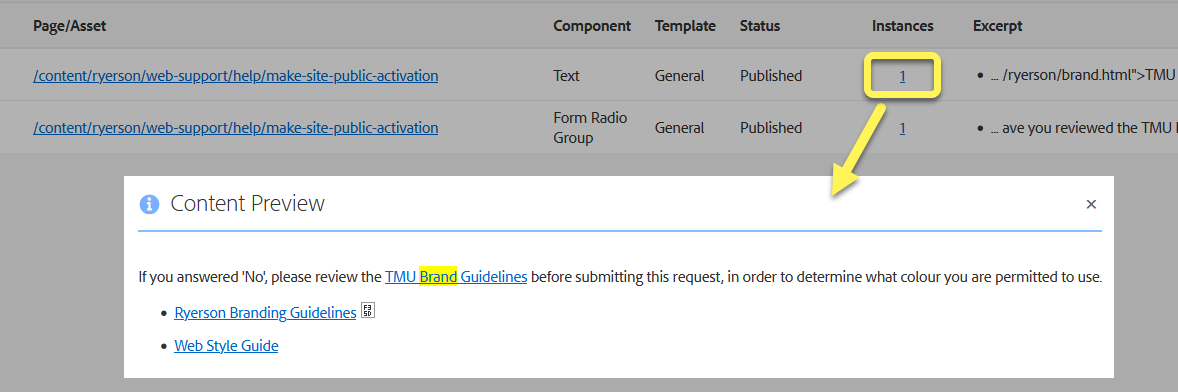Click the highlighted Instances count in the Text row
Screen dimensions: 1178x392
point(902,76)
